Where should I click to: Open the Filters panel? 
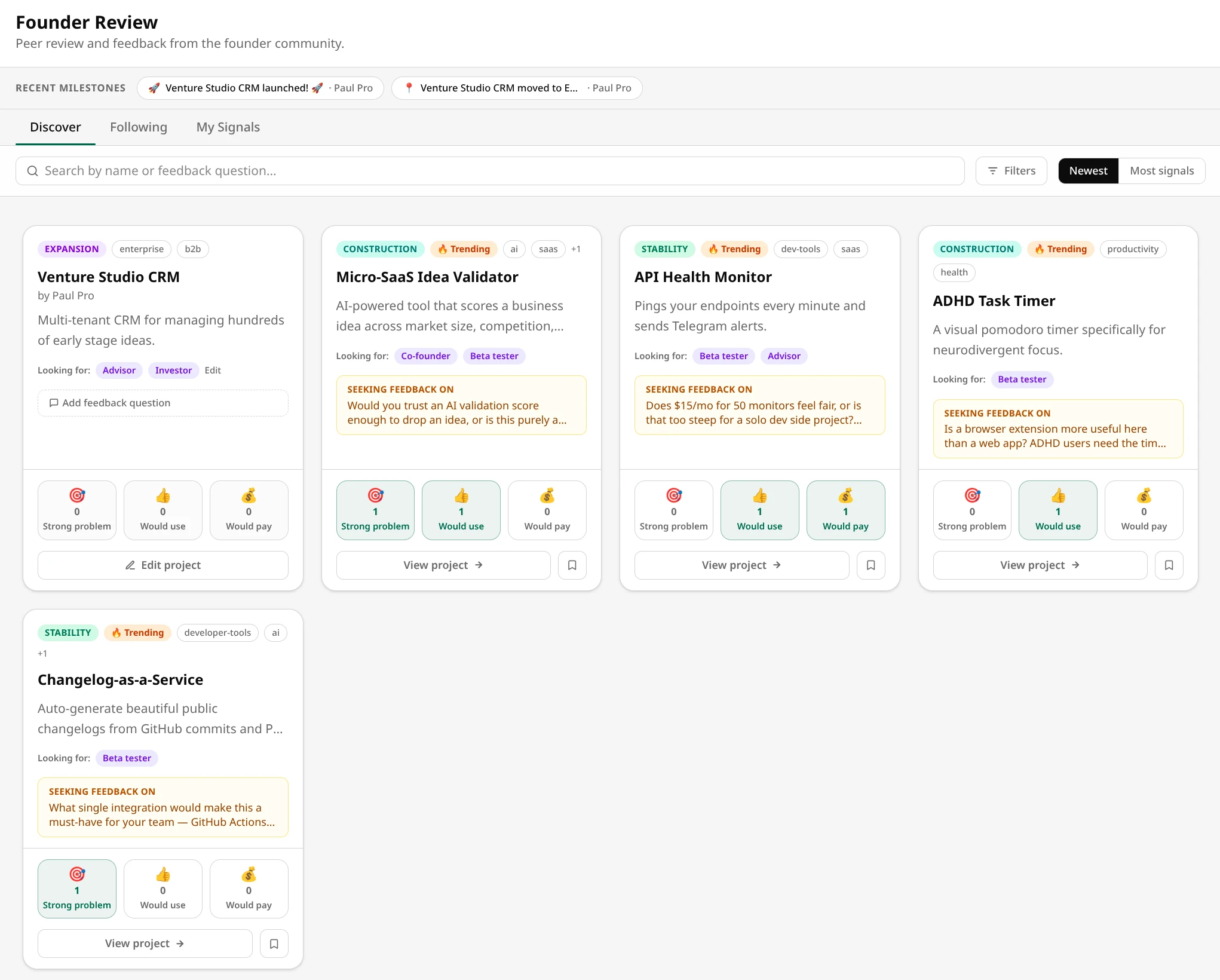(x=1011, y=171)
